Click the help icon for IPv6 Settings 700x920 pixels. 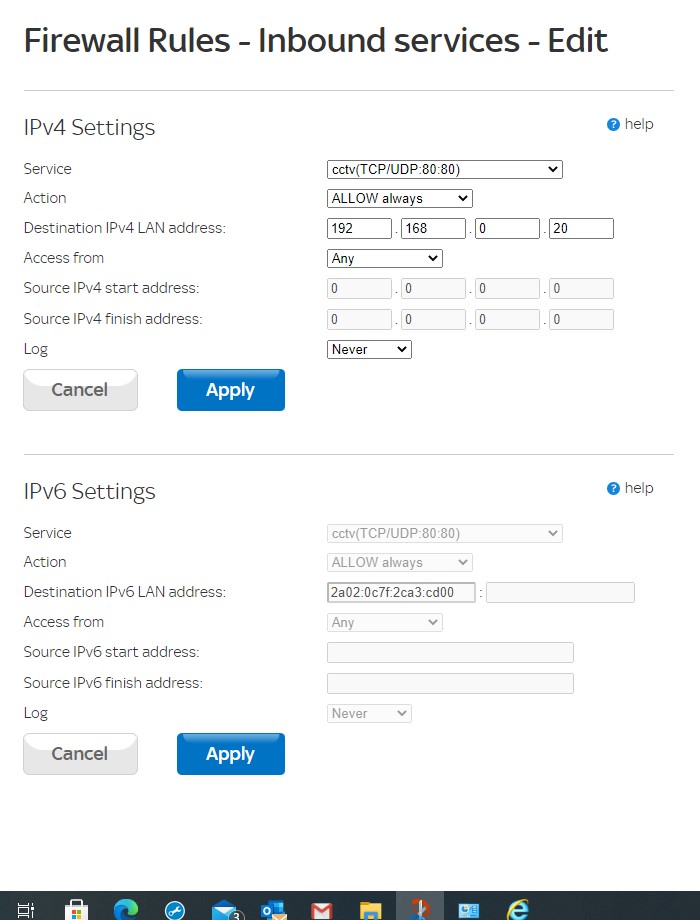tap(613, 489)
